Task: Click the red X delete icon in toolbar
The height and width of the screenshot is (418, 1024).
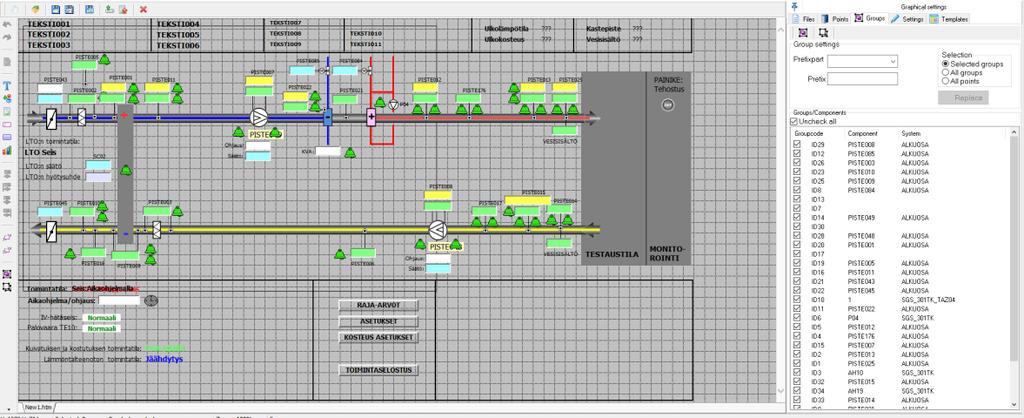Action: [x=143, y=9]
